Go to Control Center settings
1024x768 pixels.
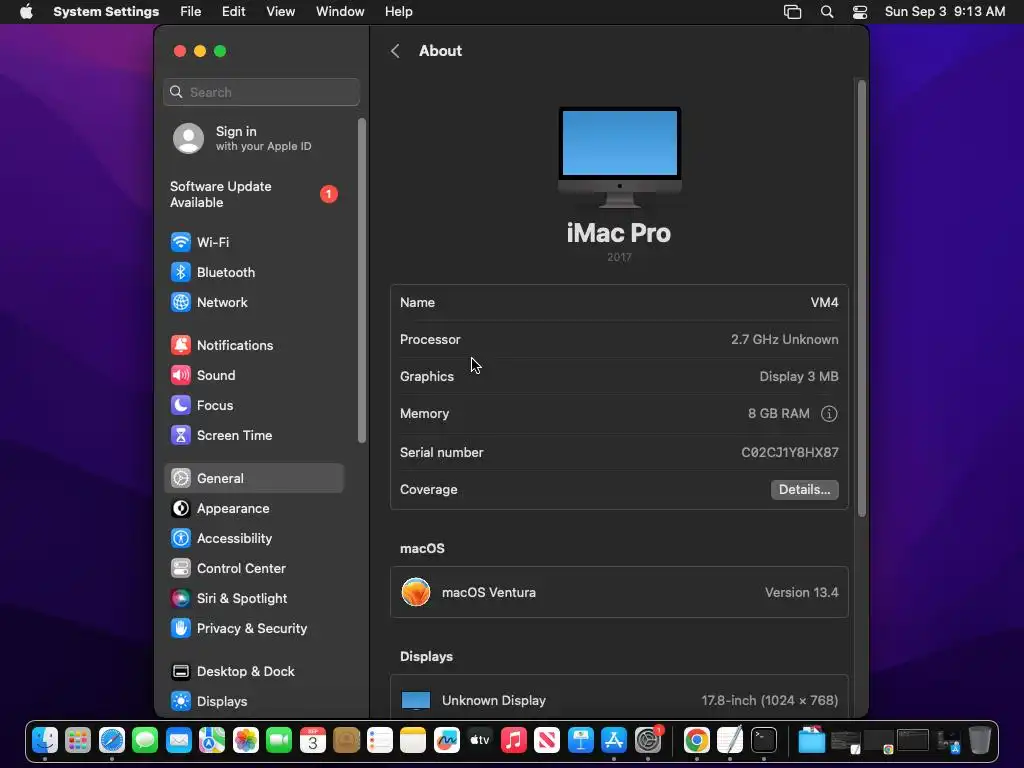(x=253, y=569)
